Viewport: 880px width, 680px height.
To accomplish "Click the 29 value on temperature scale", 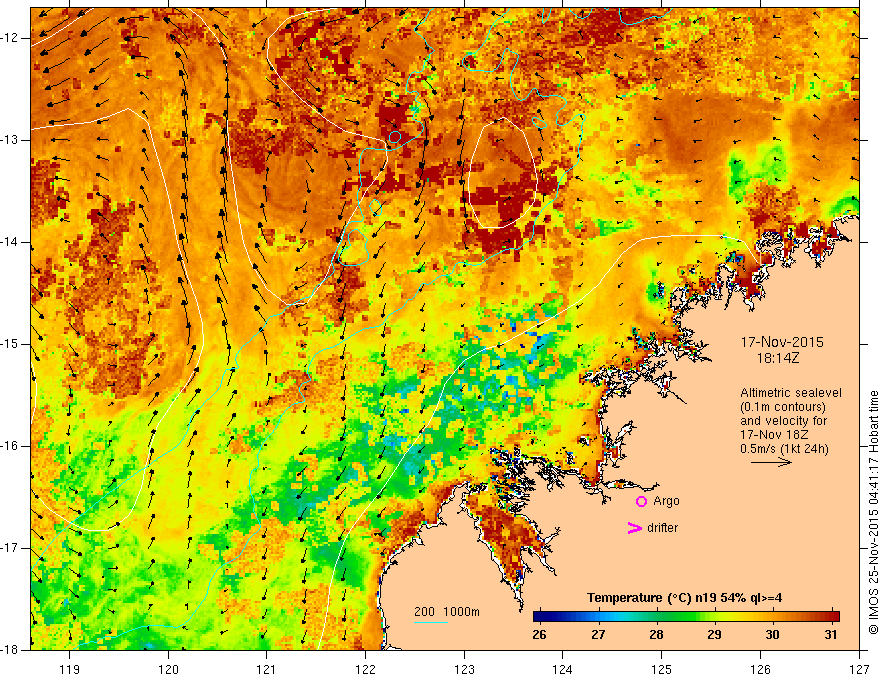I will [x=714, y=635].
